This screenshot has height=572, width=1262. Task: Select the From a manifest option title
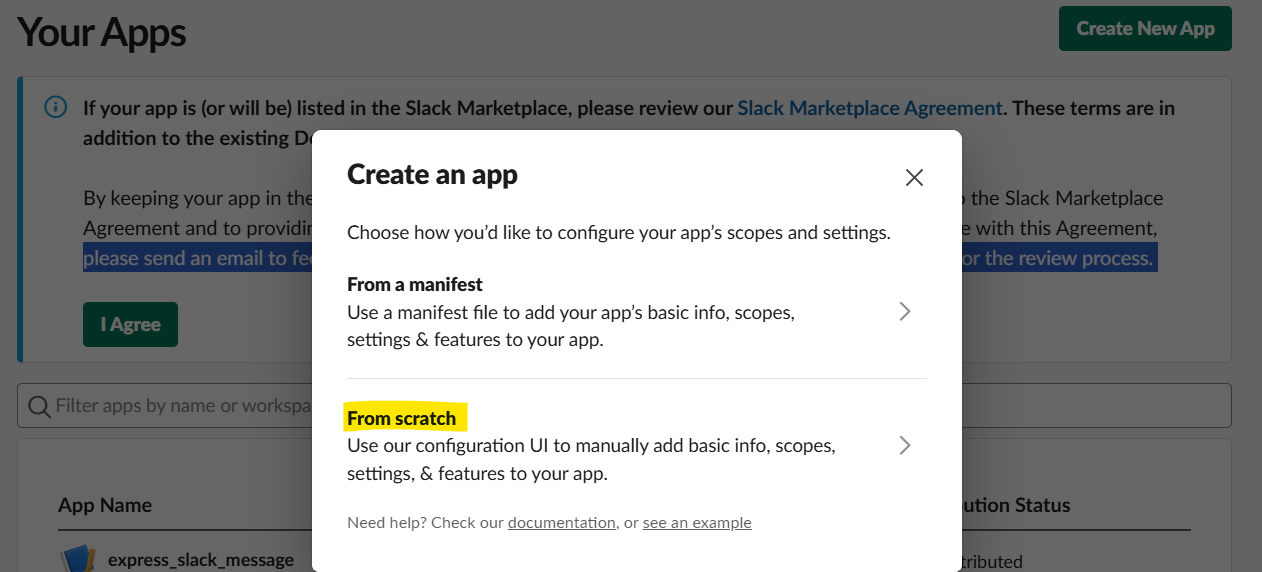tap(415, 284)
